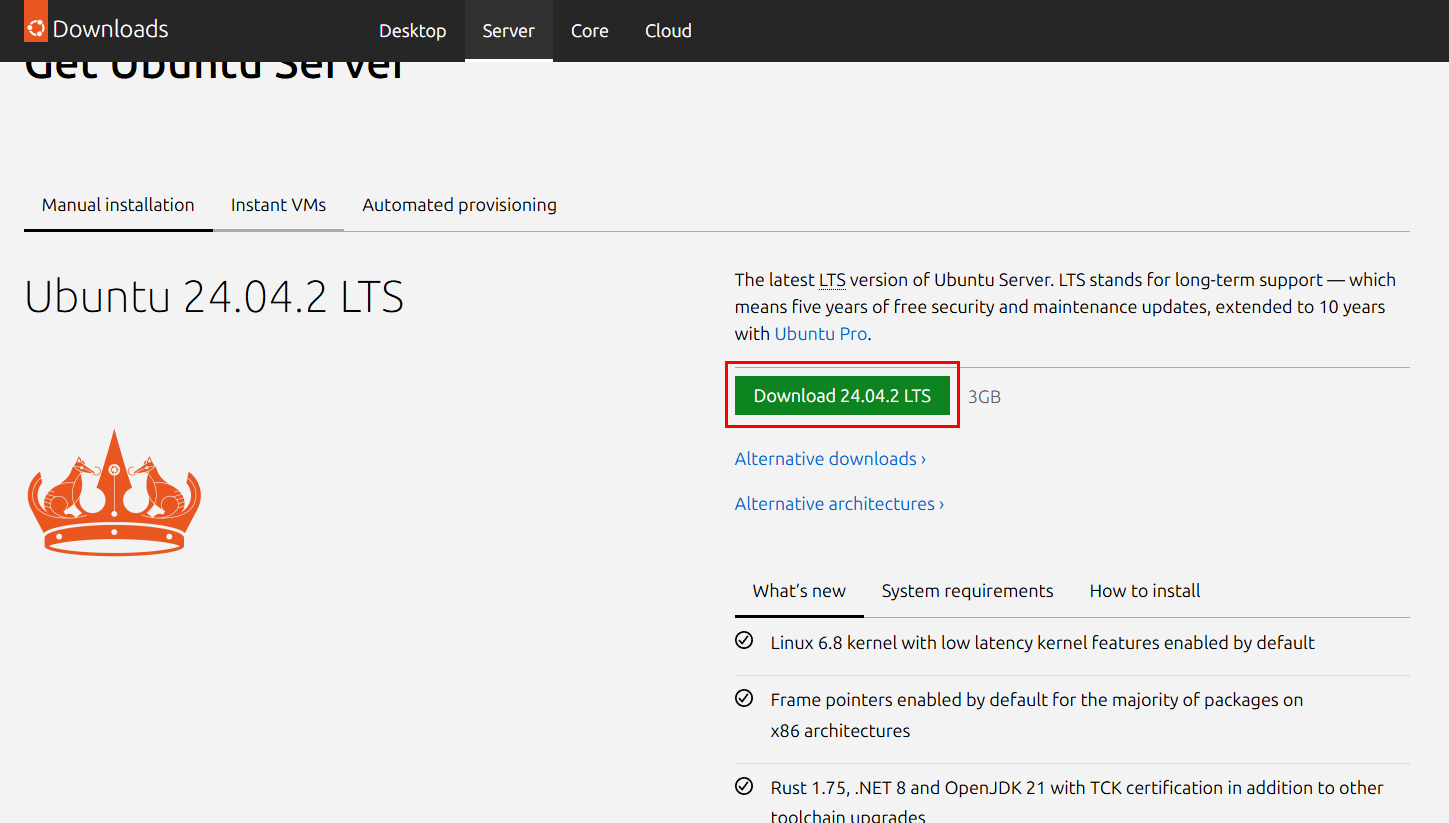Click the Ubuntu 24.04.2 LTS heading

(x=214, y=297)
